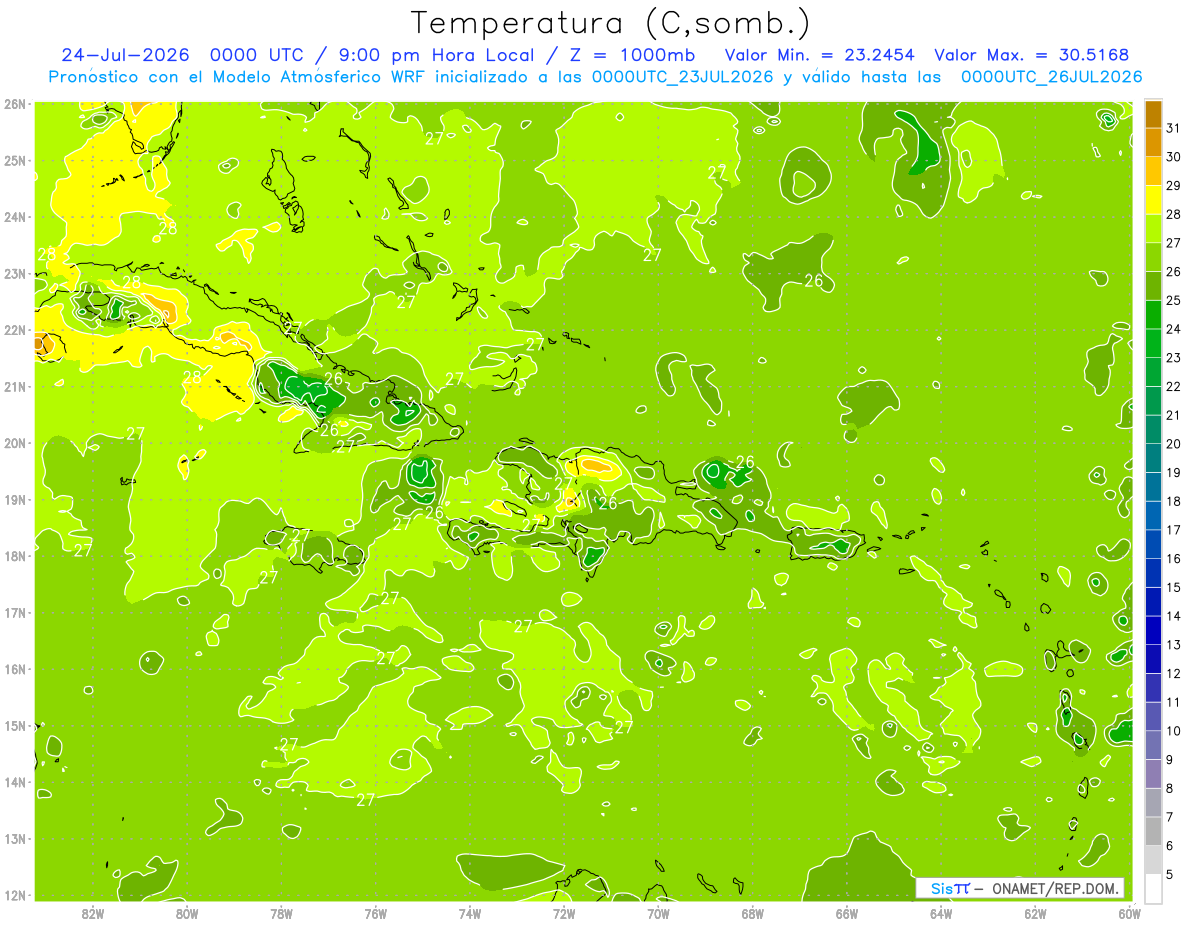Click the "9:00 pm Hora Local" text

436,55
